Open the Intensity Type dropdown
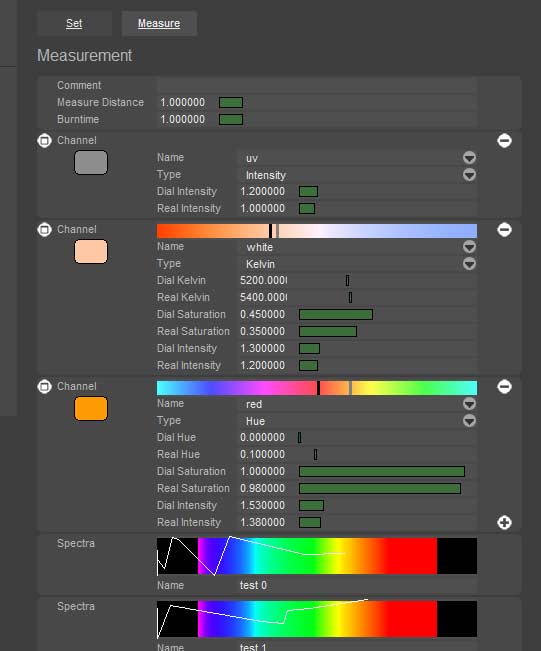541x651 pixels. point(469,175)
